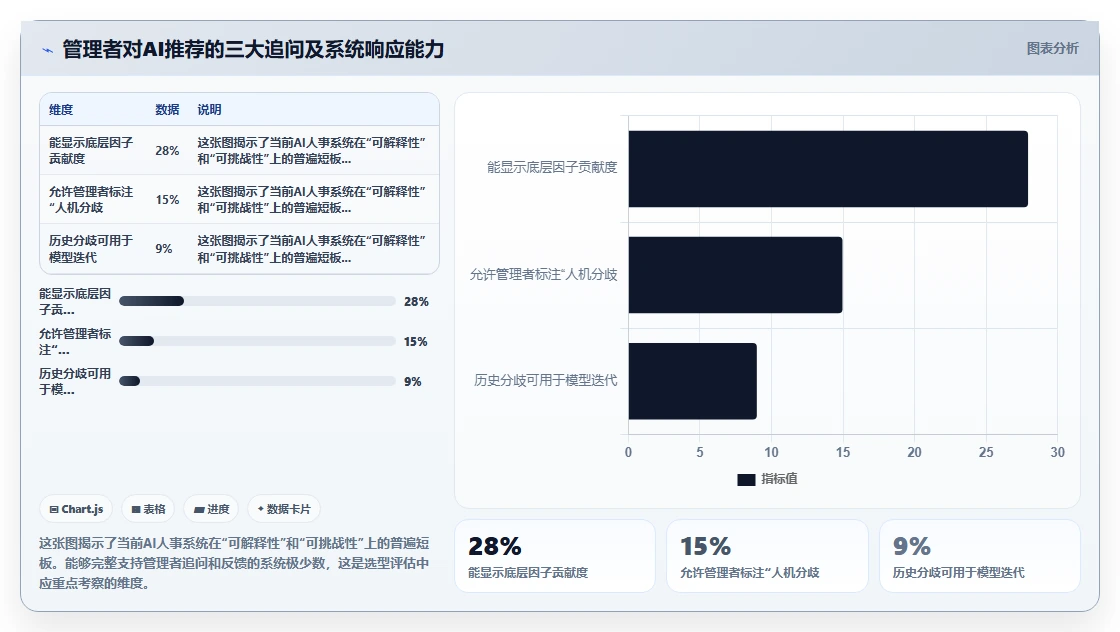This screenshot has height=632, width=1120.
Task: Click the x-axis tick label 30
Action: pos(1057,453)
